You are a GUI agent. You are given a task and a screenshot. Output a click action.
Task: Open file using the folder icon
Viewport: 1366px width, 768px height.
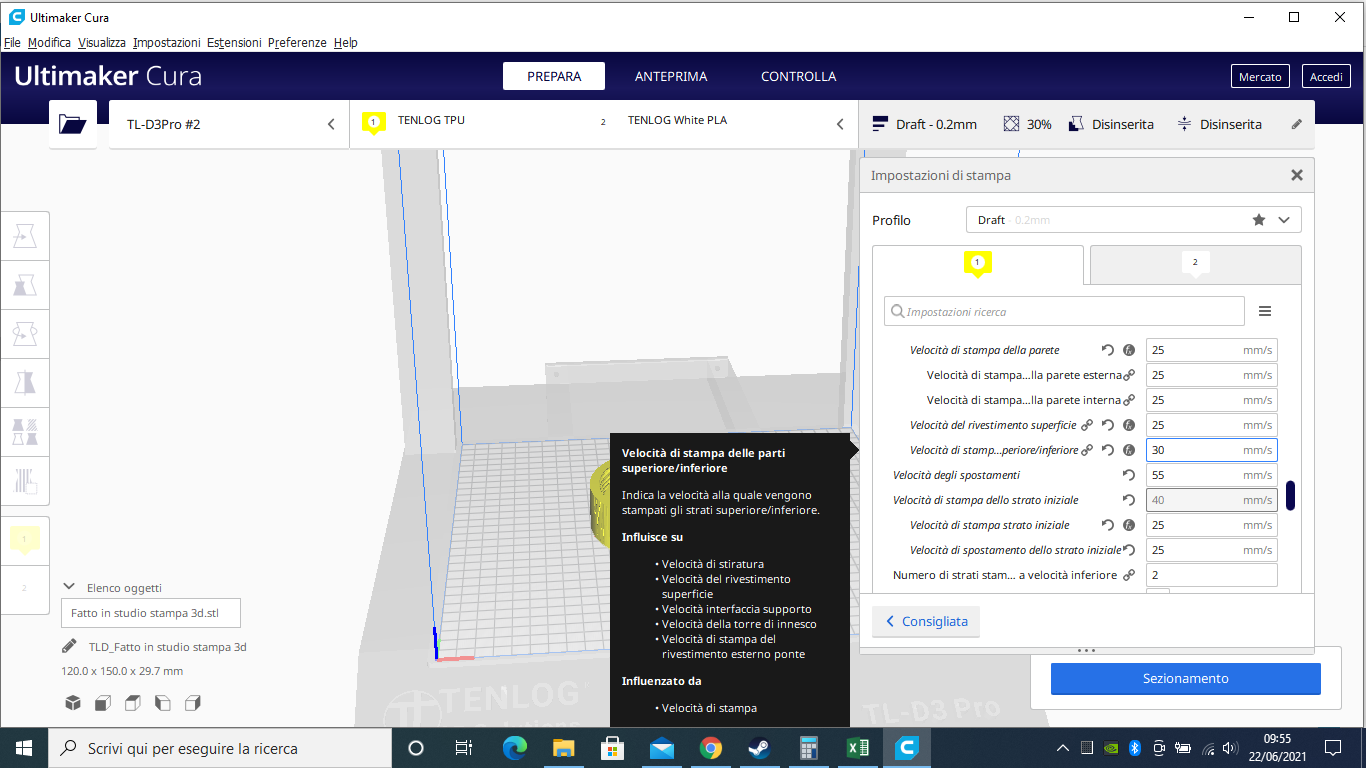point(73,124)
